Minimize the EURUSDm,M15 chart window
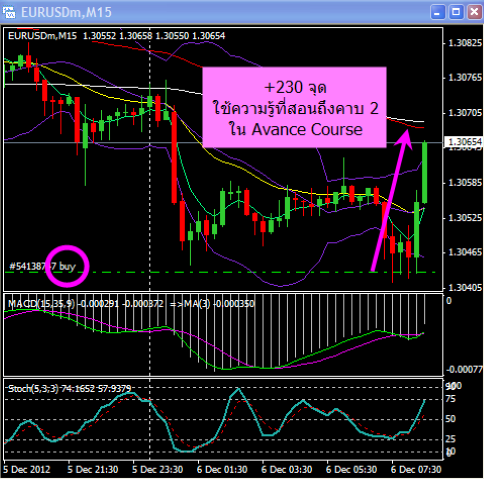484x480 pixels. 437,12
